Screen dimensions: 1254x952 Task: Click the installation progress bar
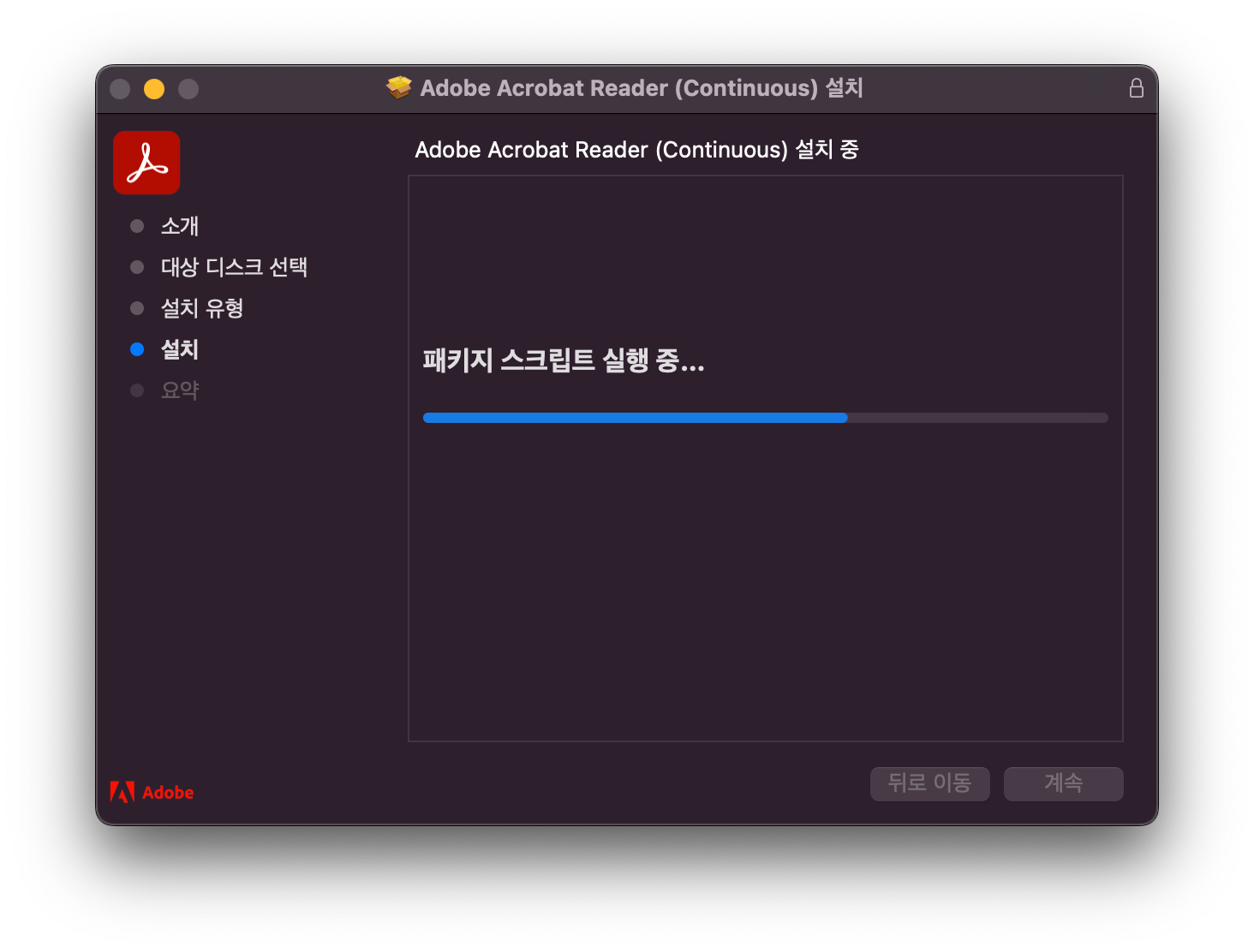[765, 418]
